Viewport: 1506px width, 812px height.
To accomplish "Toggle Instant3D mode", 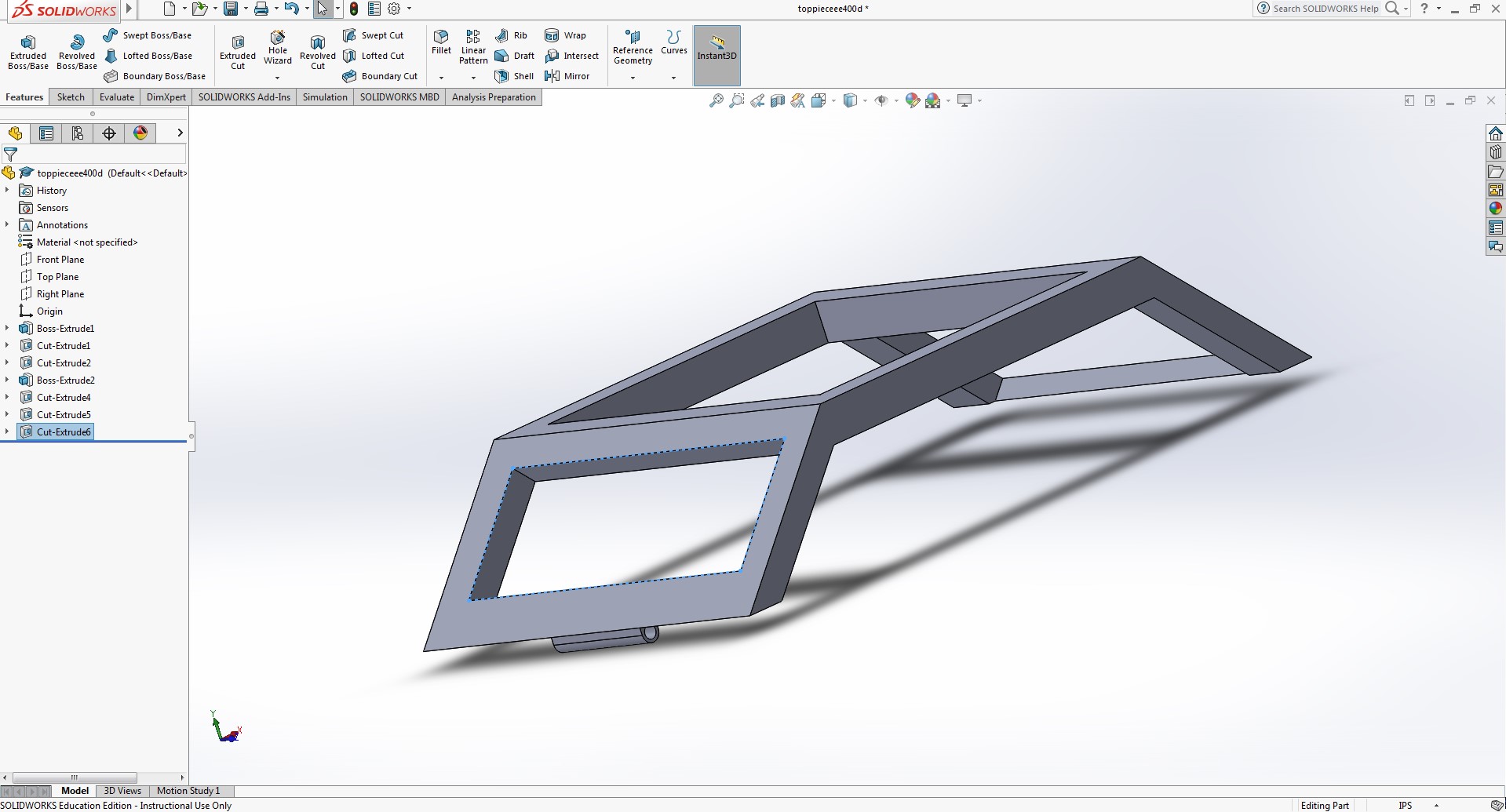I will (x=717, y=56).
